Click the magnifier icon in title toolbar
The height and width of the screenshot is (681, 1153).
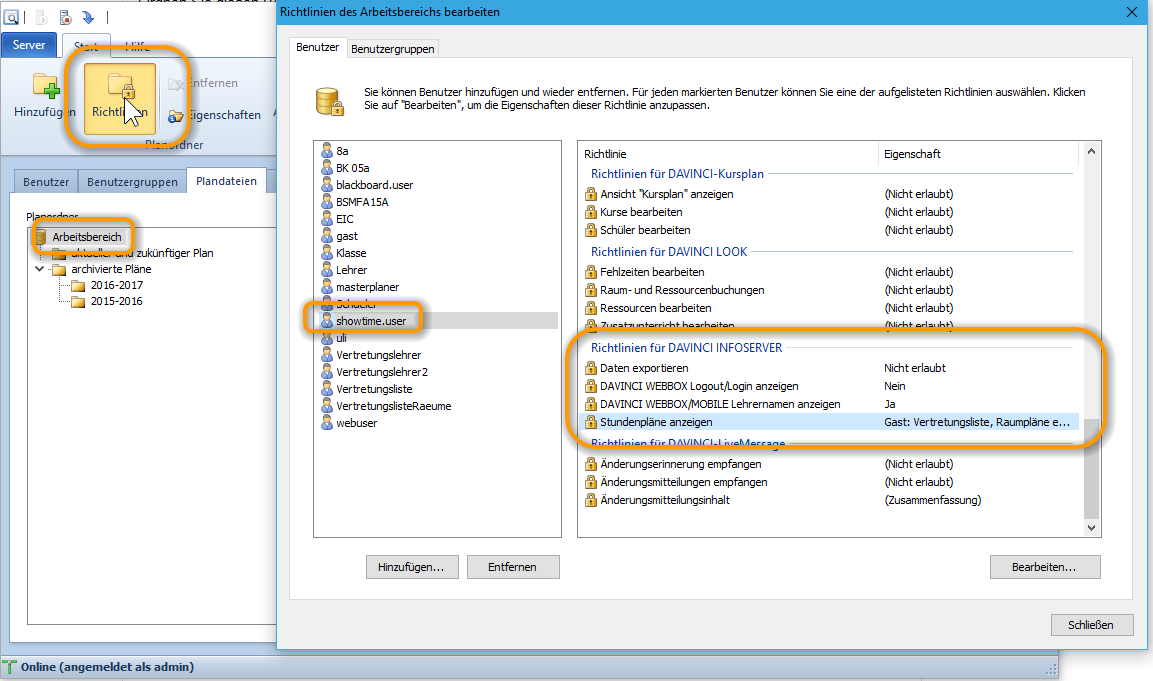(x=11, y=17)
